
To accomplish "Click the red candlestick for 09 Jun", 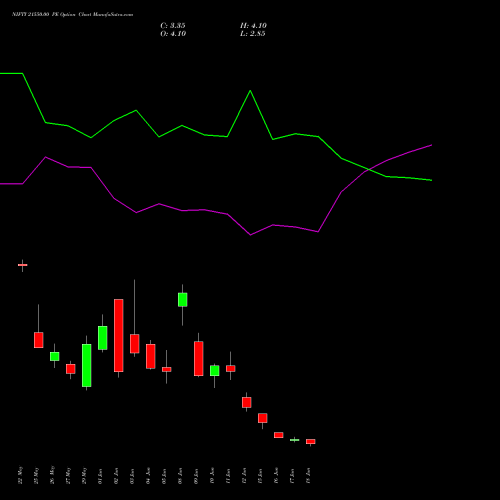I will pyautogui.click(x=199, y=358).
